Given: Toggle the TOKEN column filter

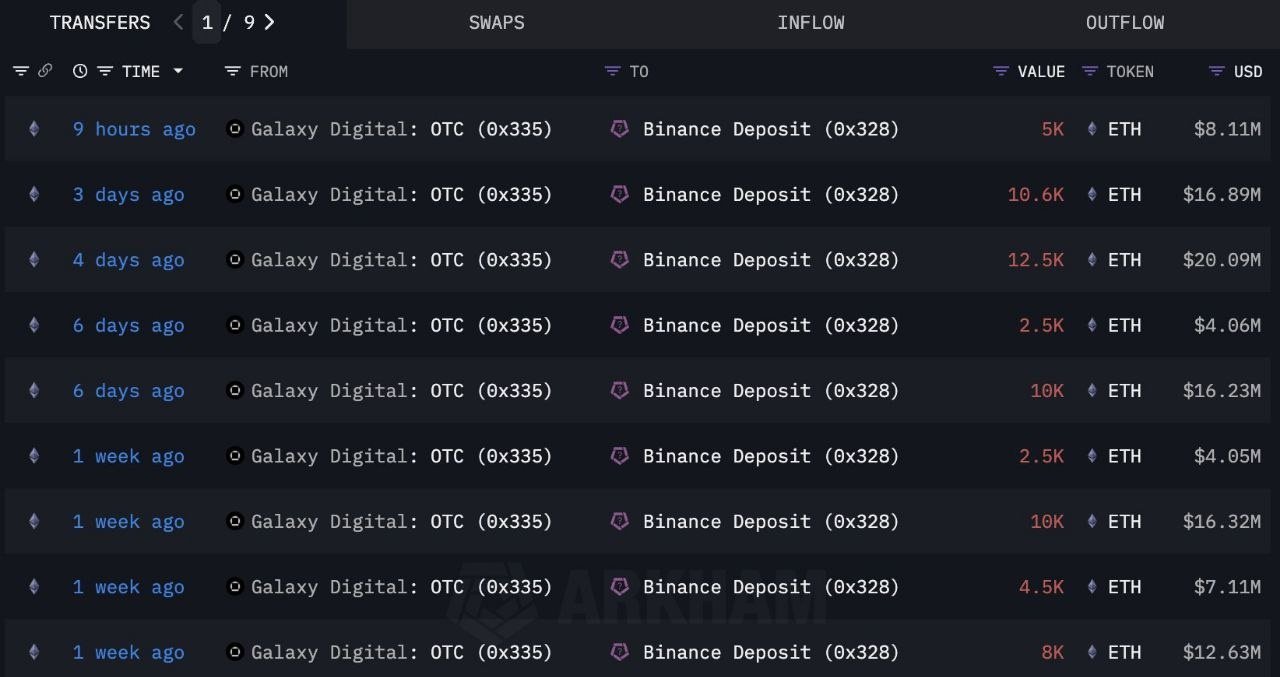Looking at the screenshot, I should pyautogui.click(x=1090, y=71).
